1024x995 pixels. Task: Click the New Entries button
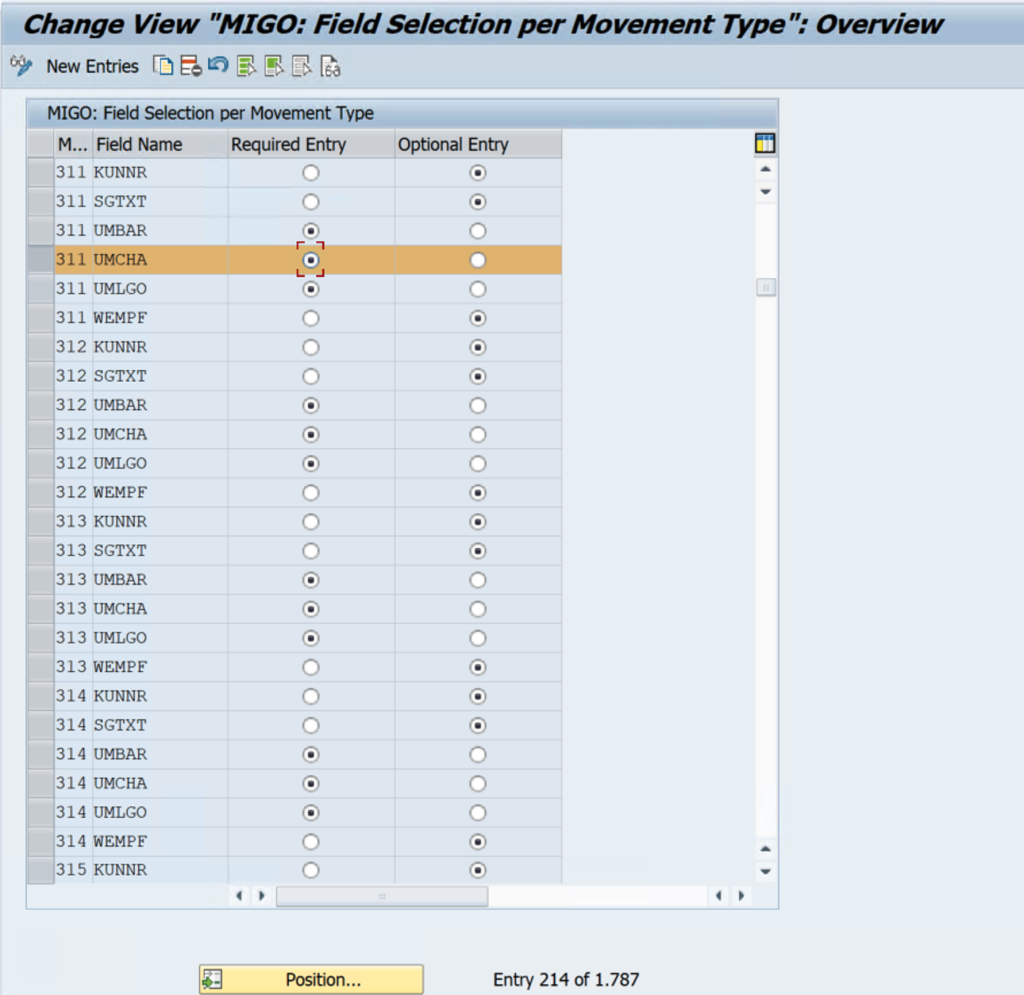click(92, 67)
